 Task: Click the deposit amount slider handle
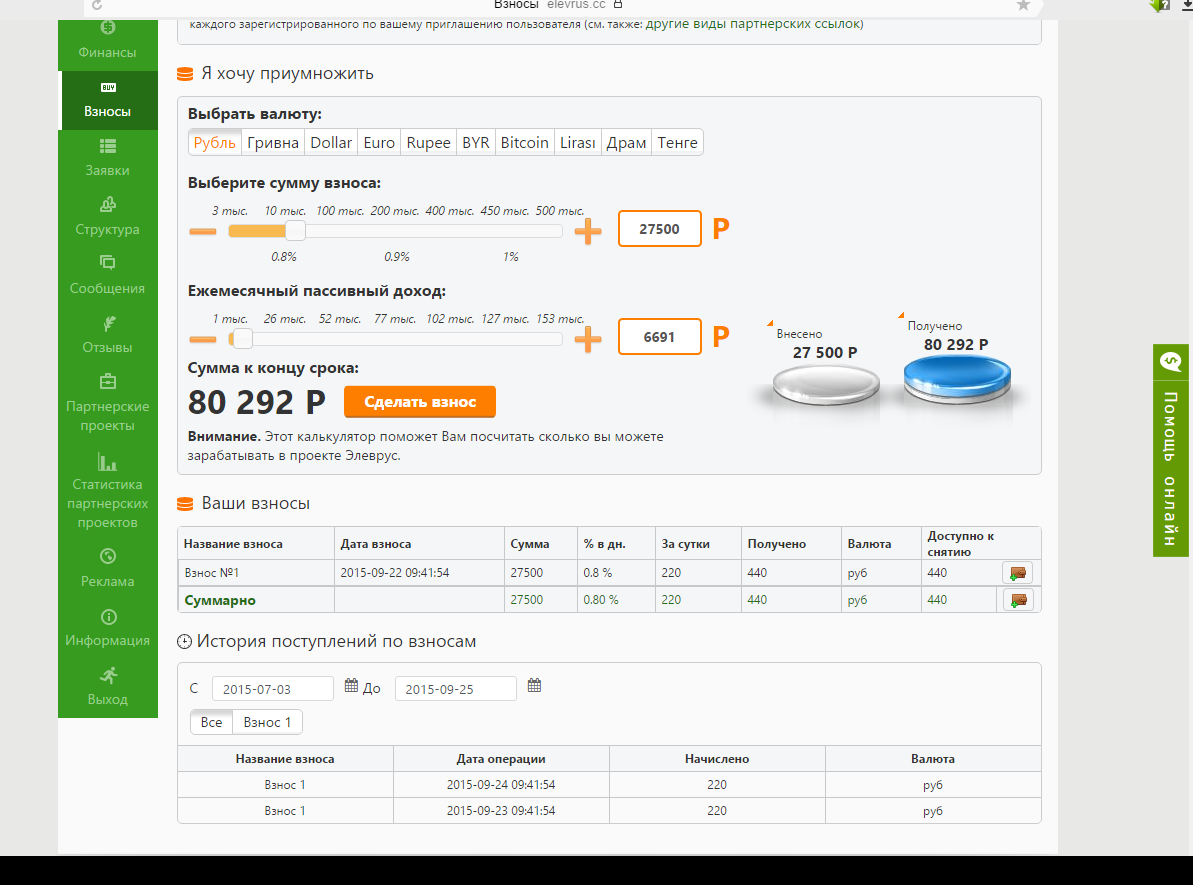[295, 231]
